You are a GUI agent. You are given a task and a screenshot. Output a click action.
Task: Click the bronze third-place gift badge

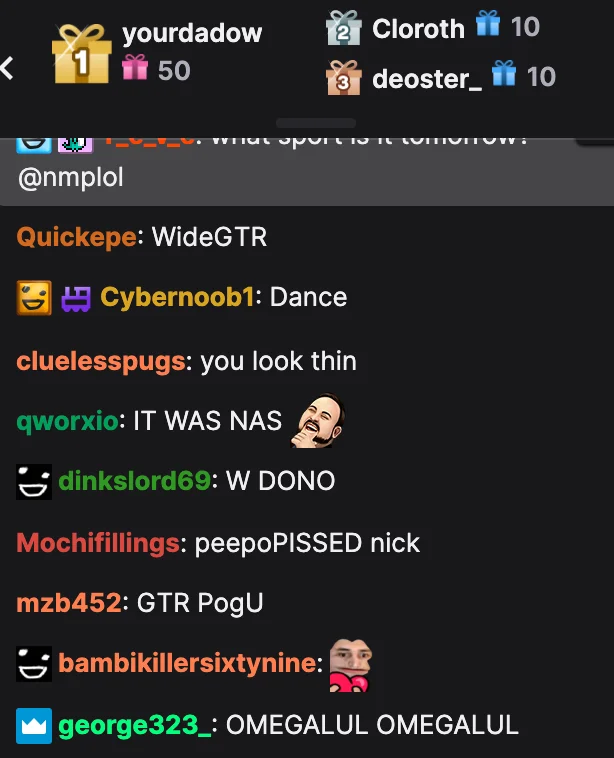click(x=343, y=78)
